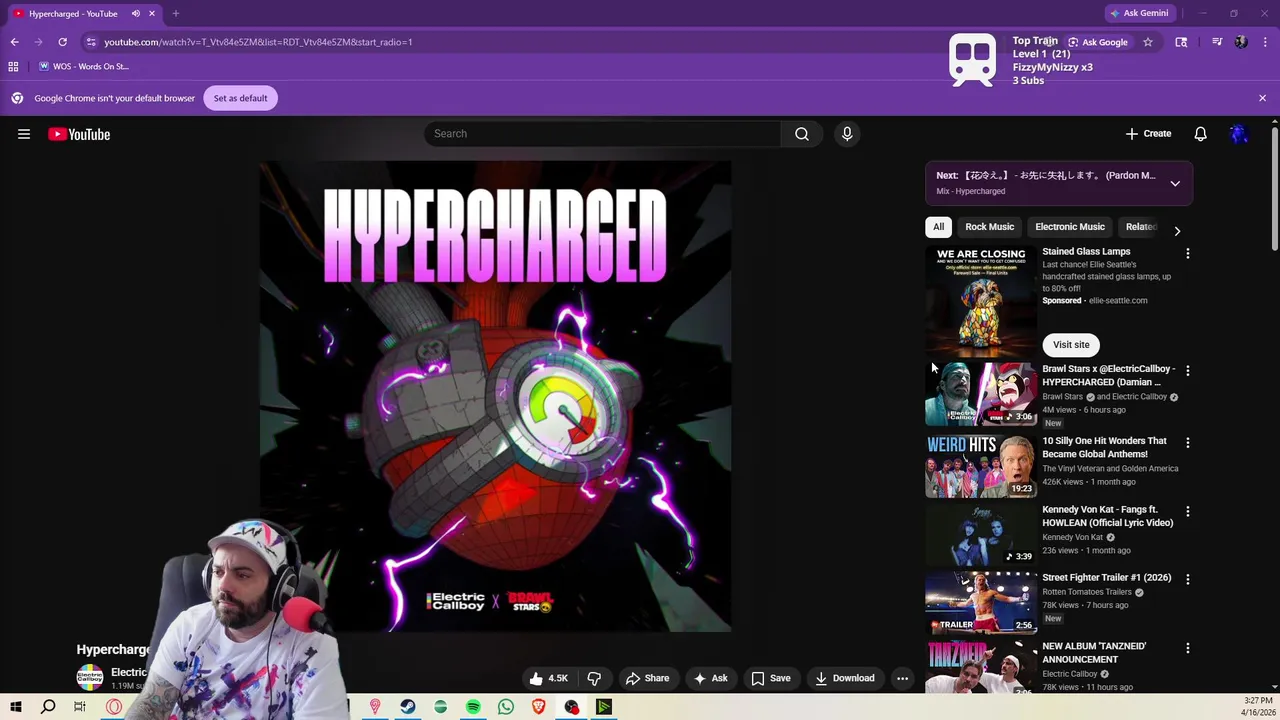Open the Street Fighter Trailer thumbnail
1280x720 pixels.
(x=981, y=602)
